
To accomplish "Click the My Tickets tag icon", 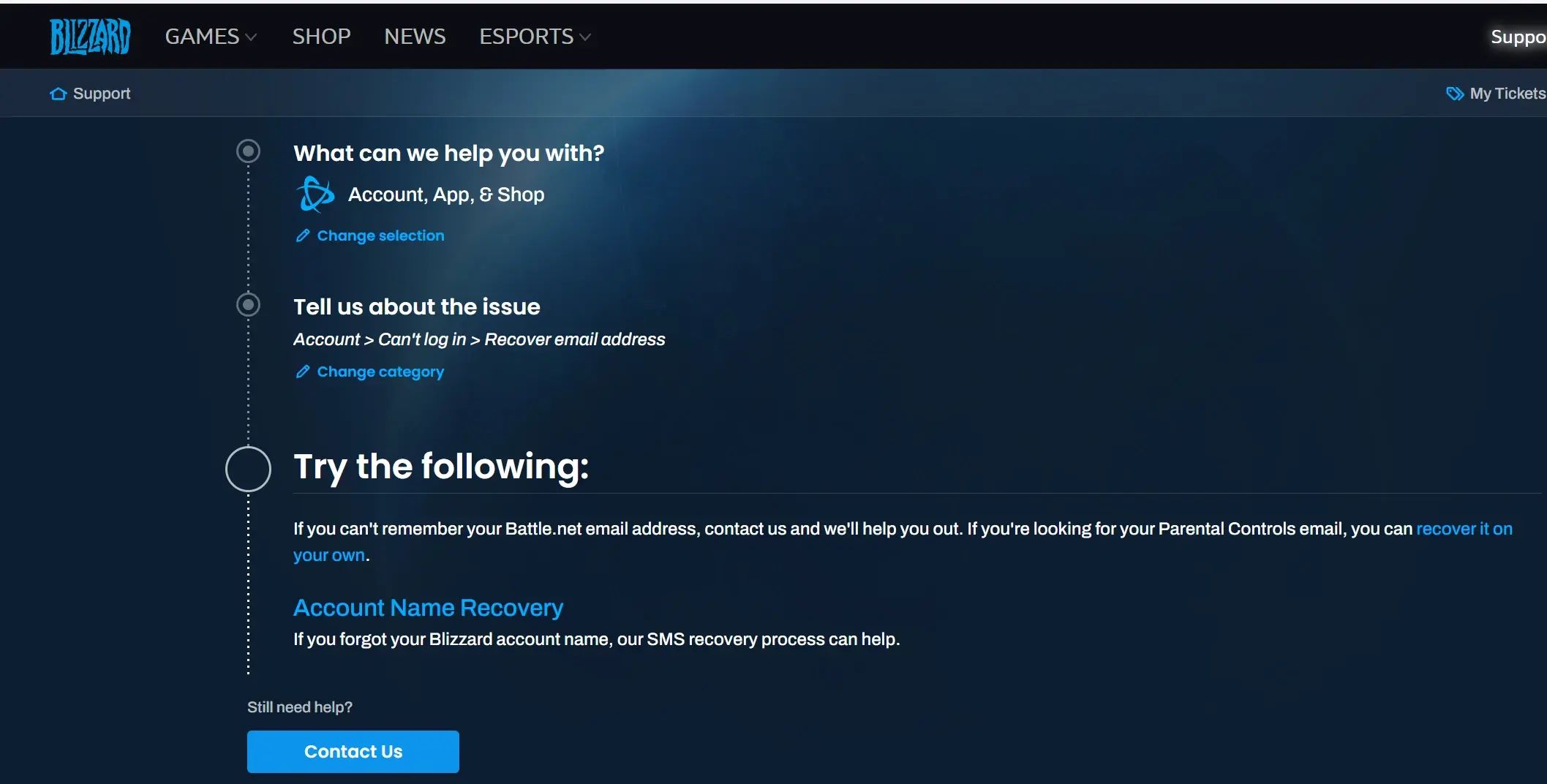I will [x=1455, y=94].
